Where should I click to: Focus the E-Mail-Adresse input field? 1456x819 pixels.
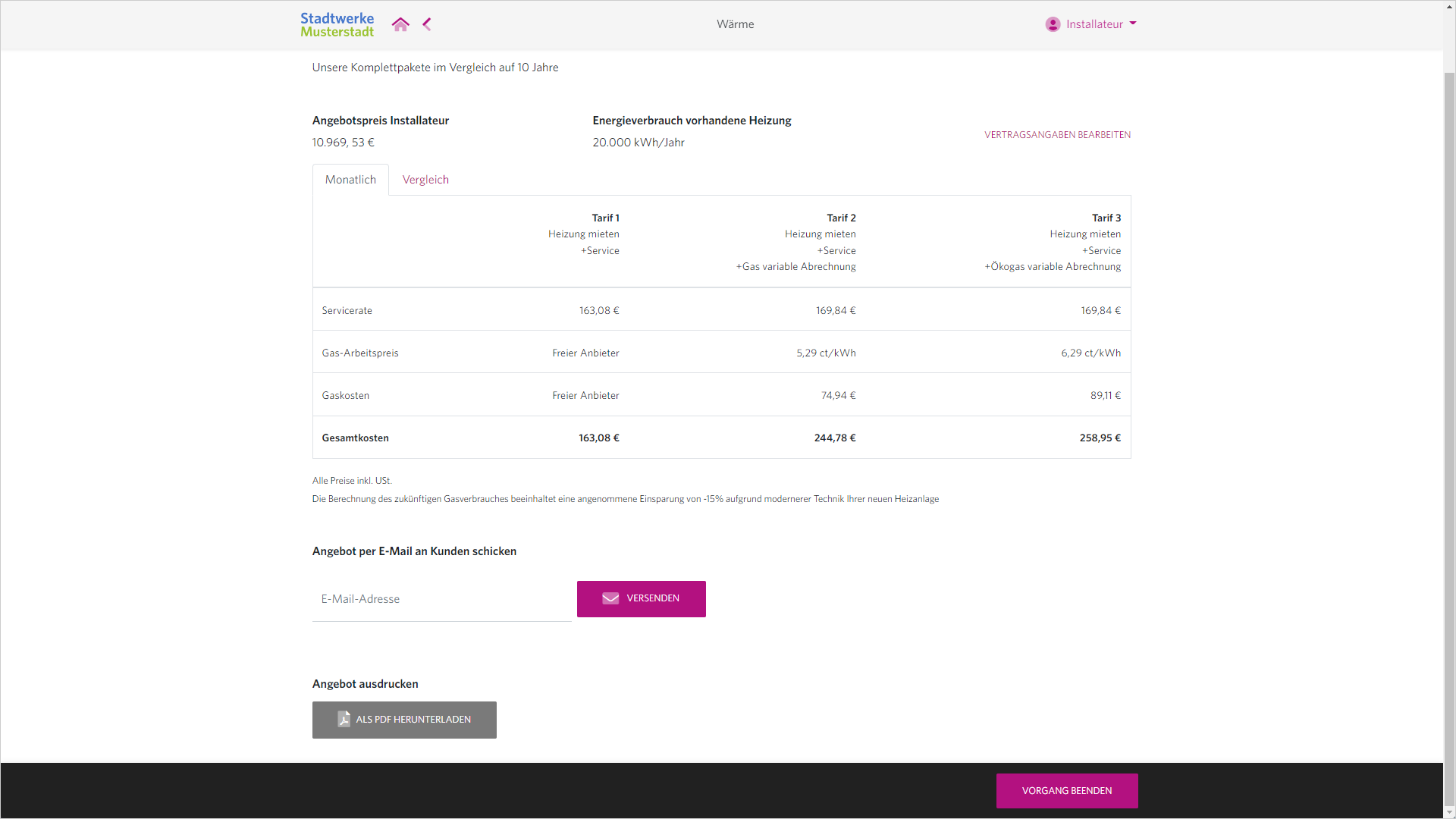click(x=441, y=599)
